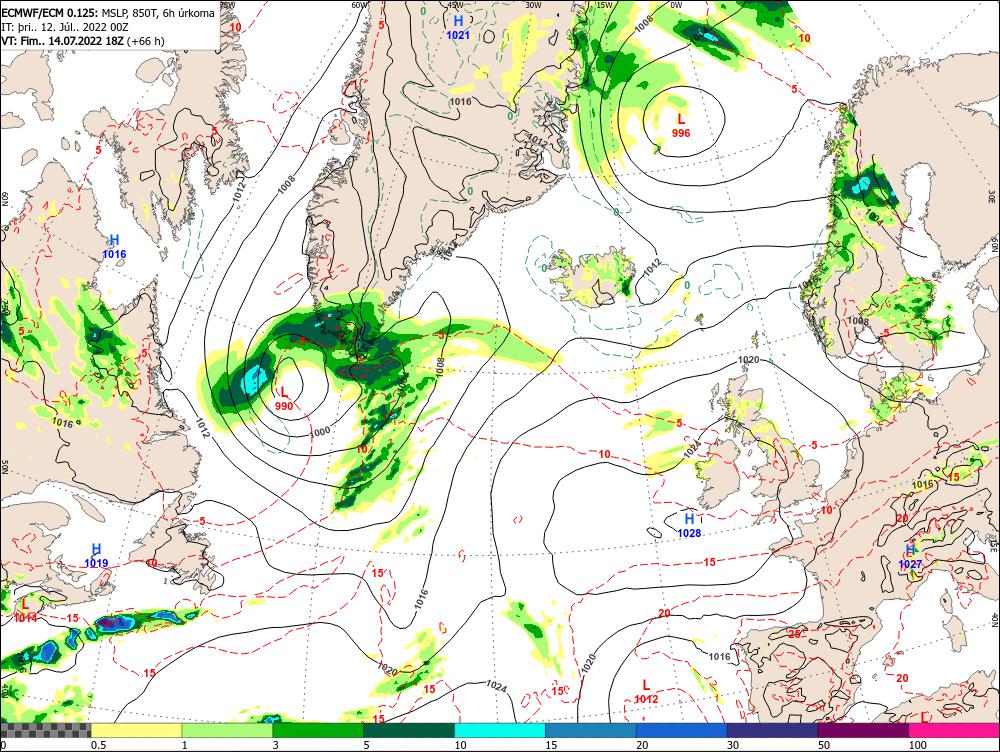Click the 1–3 mm light green legend swatch
The width and height of the screenshot is (1000, 752).
[x=227, y=730]
